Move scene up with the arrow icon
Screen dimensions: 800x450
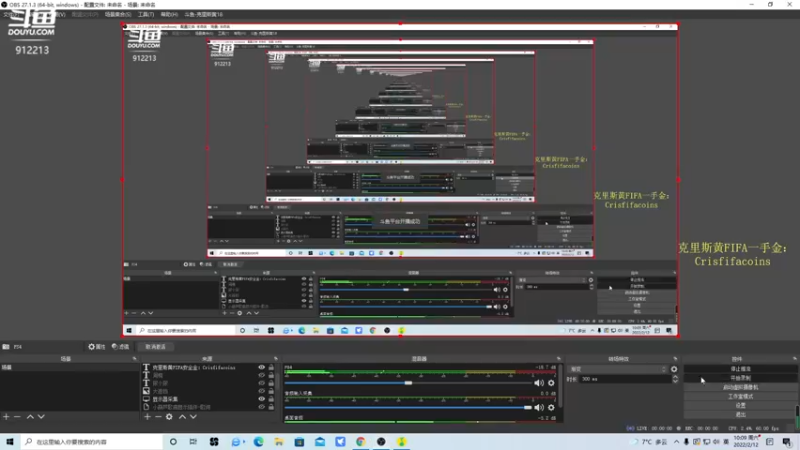pos(30,417)
